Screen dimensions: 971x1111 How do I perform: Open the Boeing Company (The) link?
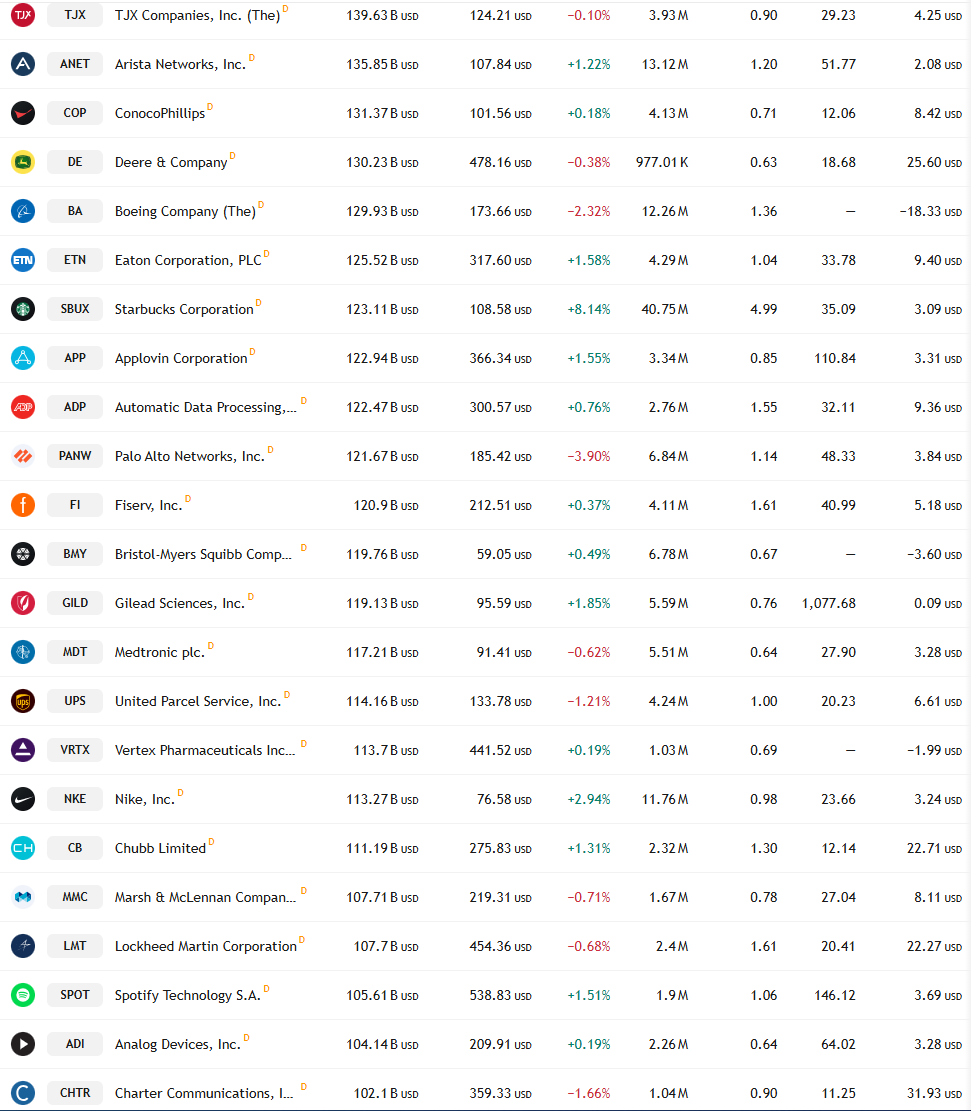[185, 211]
